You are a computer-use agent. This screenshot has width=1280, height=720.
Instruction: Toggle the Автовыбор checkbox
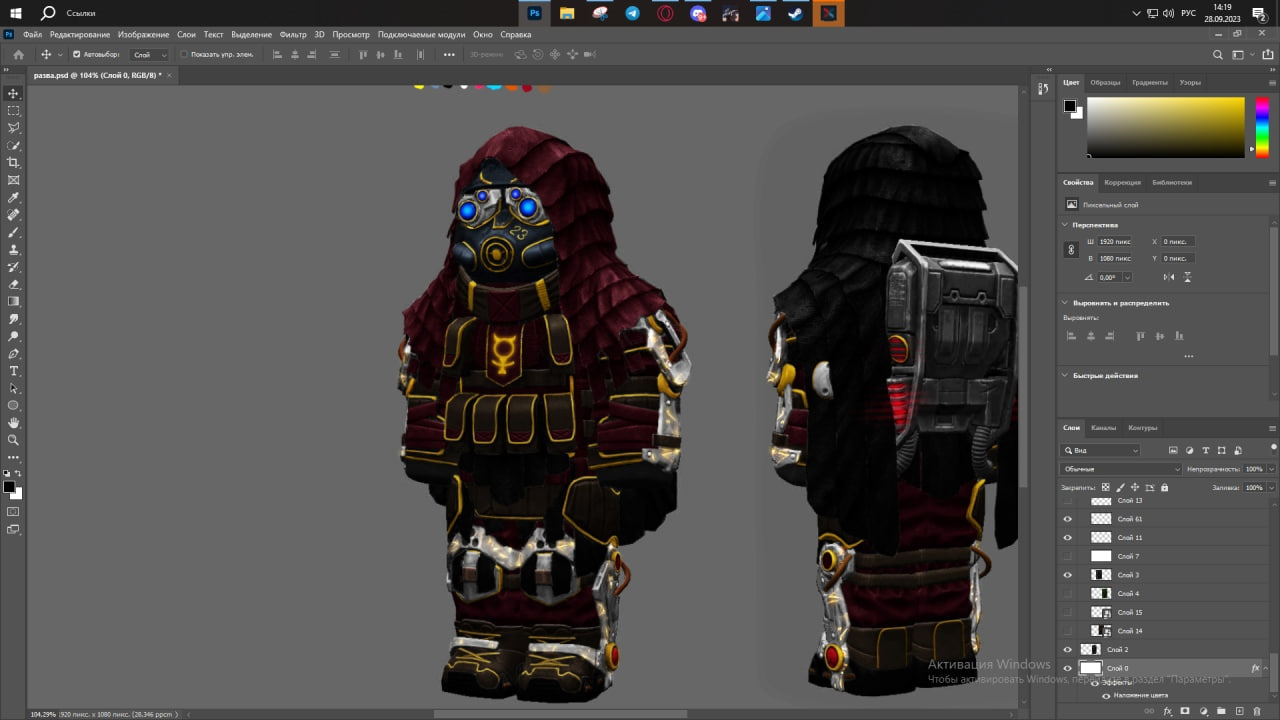click(x=77, y=55)
